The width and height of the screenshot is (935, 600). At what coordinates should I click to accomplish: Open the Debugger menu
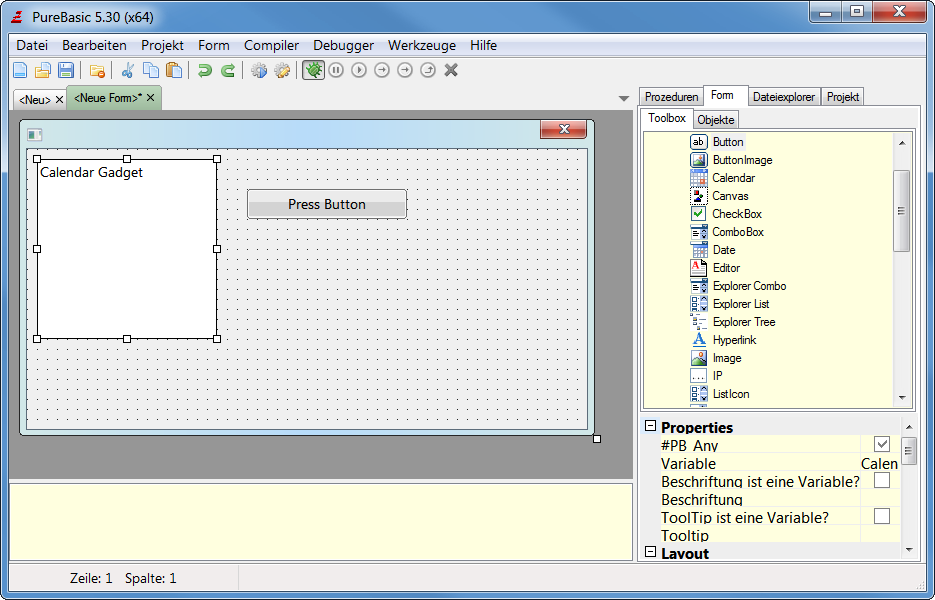pyautogui.click(x=343, y=45)
